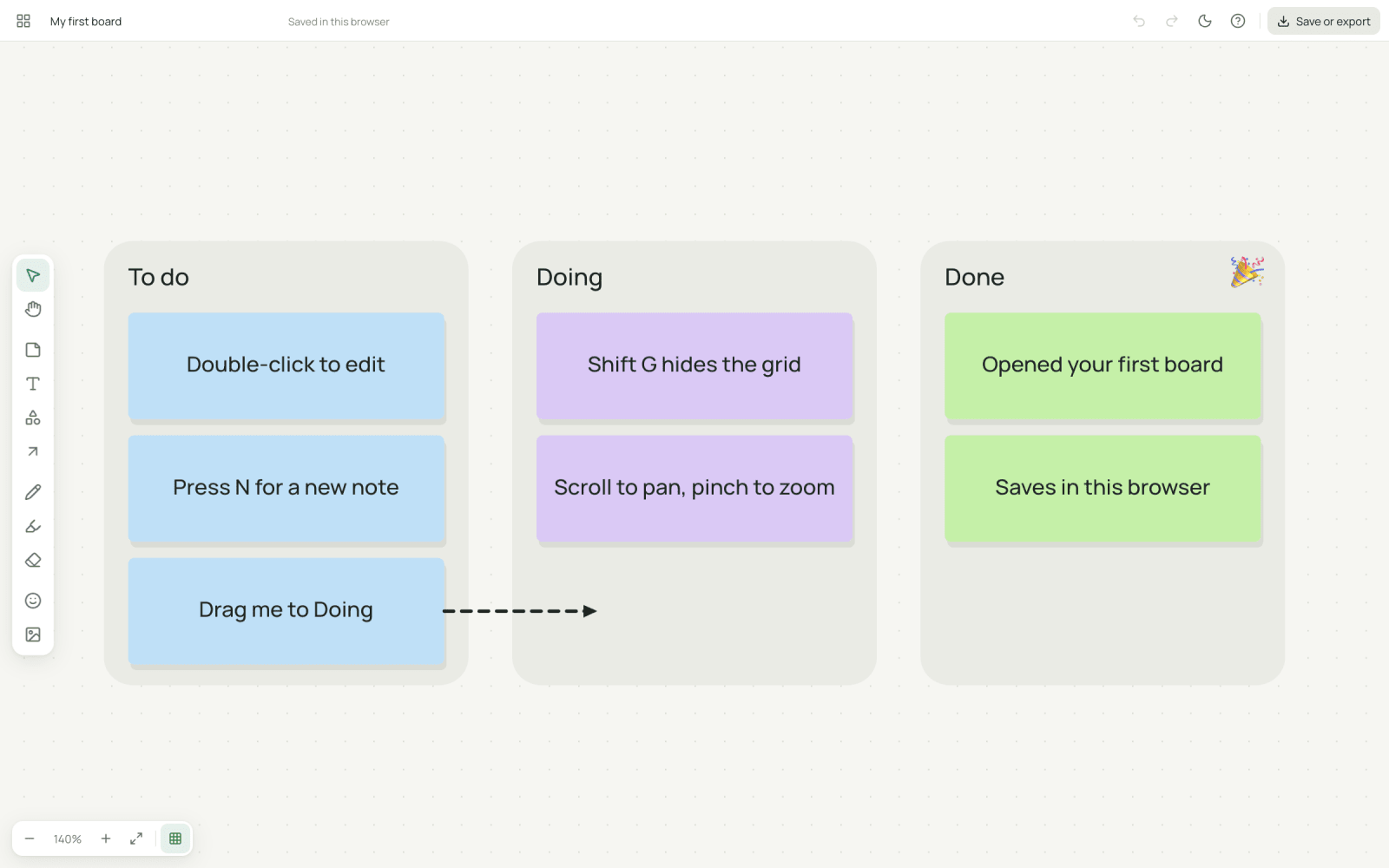The image size is (1389, 868).
Task: Zoom out with the minus button
Action: pyautogui.click(x=30, y=838)
